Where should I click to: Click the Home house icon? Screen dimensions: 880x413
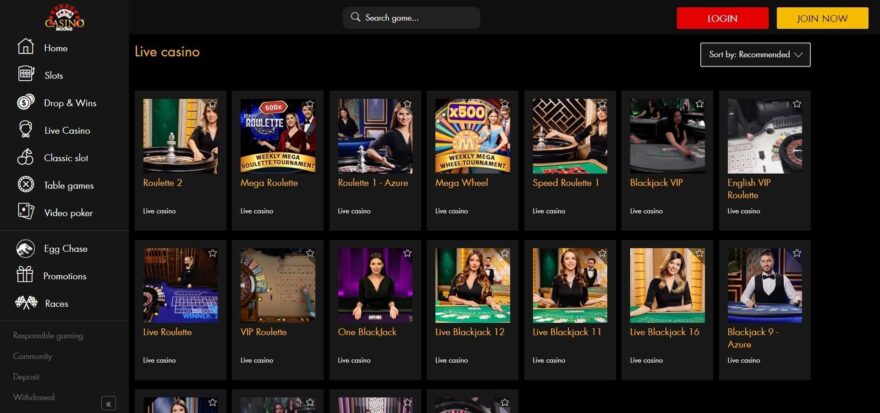25,47
